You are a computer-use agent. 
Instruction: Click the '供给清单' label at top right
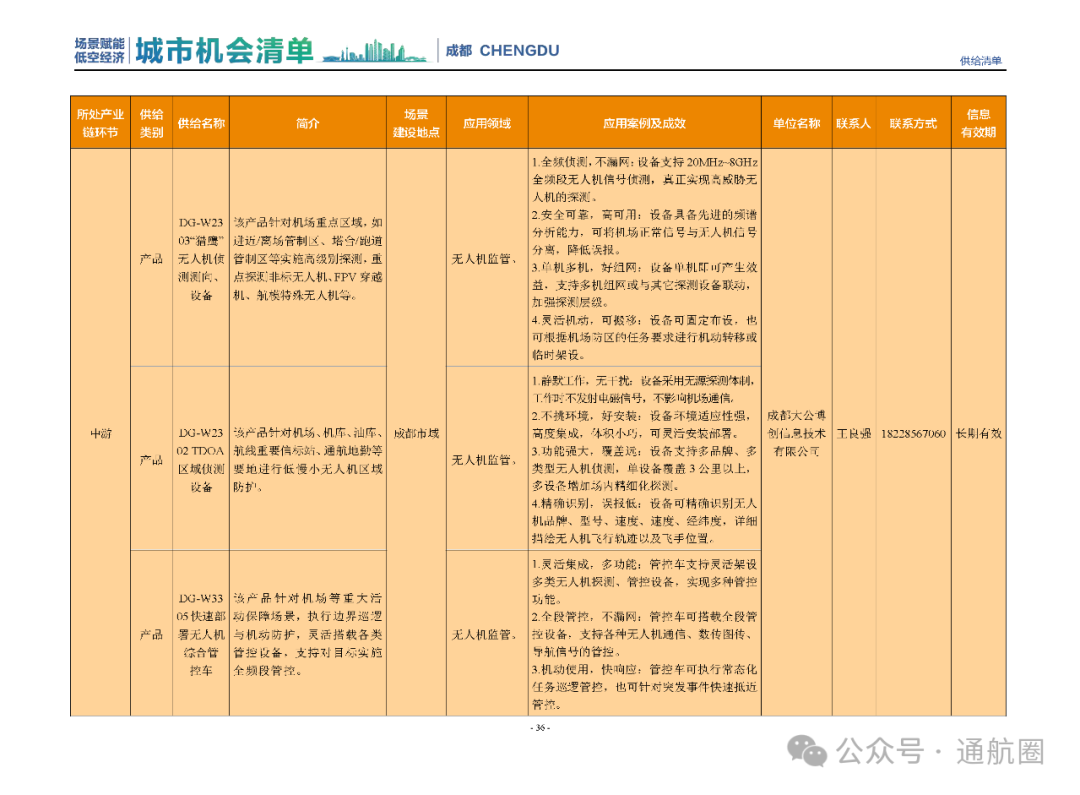pos(980,61)
